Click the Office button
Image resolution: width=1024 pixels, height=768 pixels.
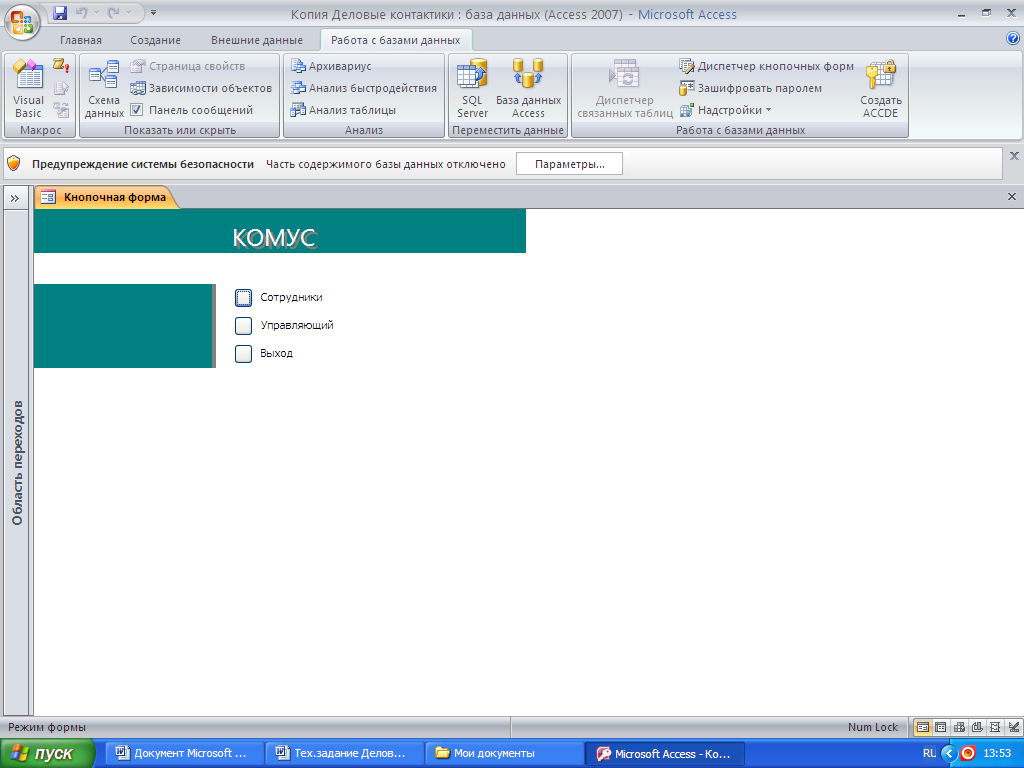22,22
